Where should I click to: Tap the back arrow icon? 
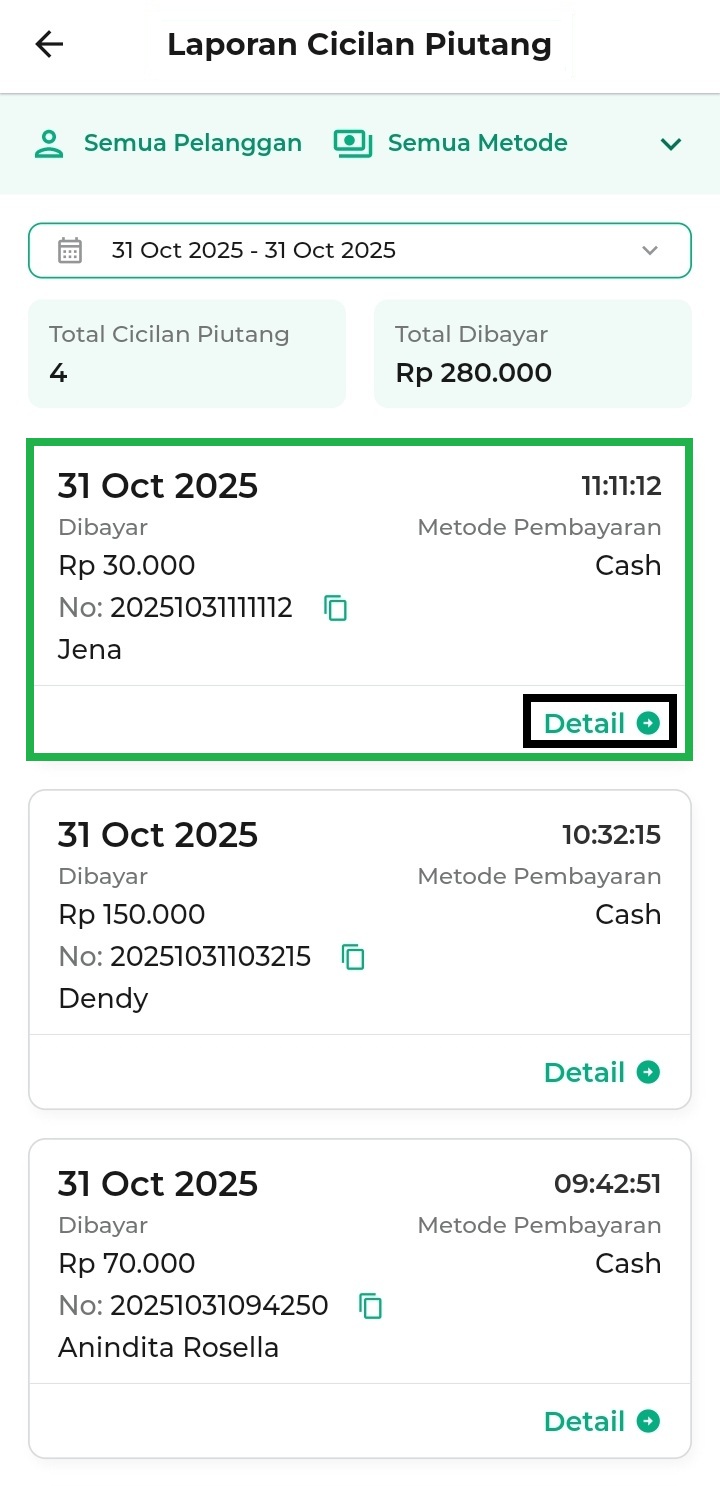49,45
